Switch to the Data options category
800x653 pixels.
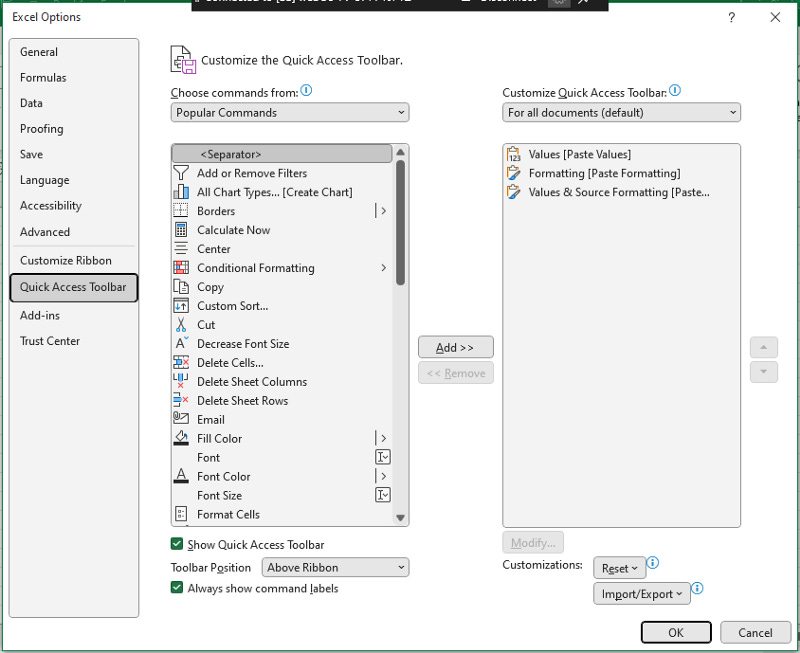click(73, 103)
